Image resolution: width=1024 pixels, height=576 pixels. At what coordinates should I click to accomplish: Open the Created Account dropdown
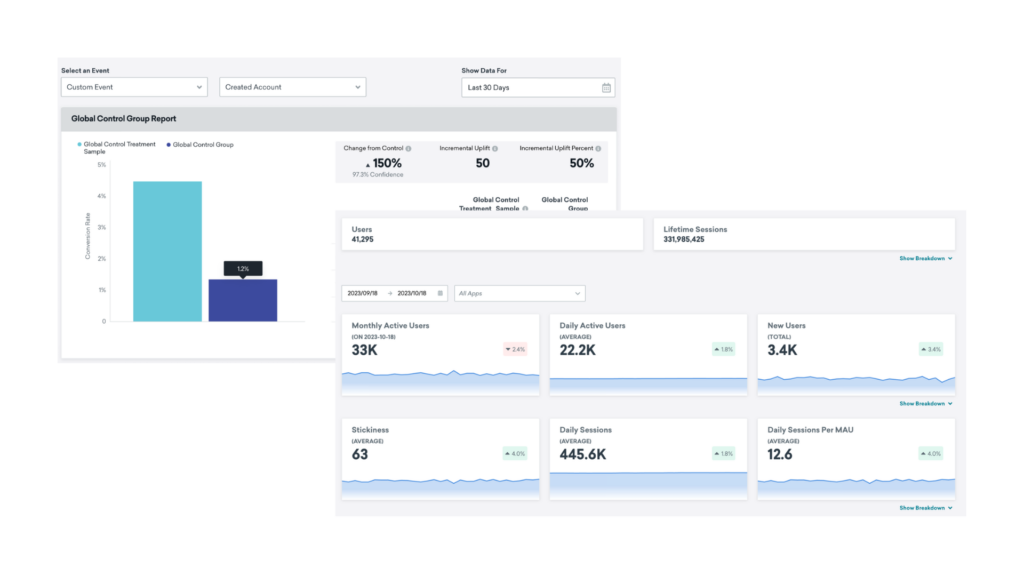click(293, 87)
